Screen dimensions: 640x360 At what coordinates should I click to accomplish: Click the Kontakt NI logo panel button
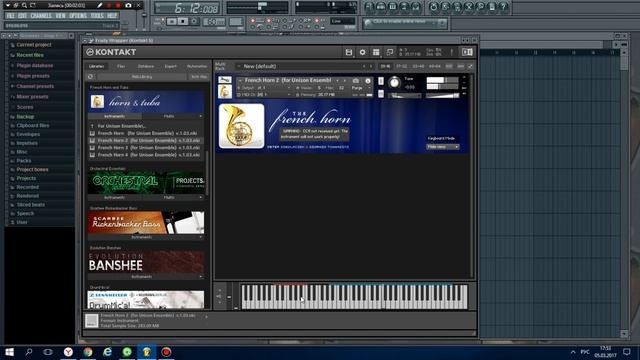click(x=467, y=52)
